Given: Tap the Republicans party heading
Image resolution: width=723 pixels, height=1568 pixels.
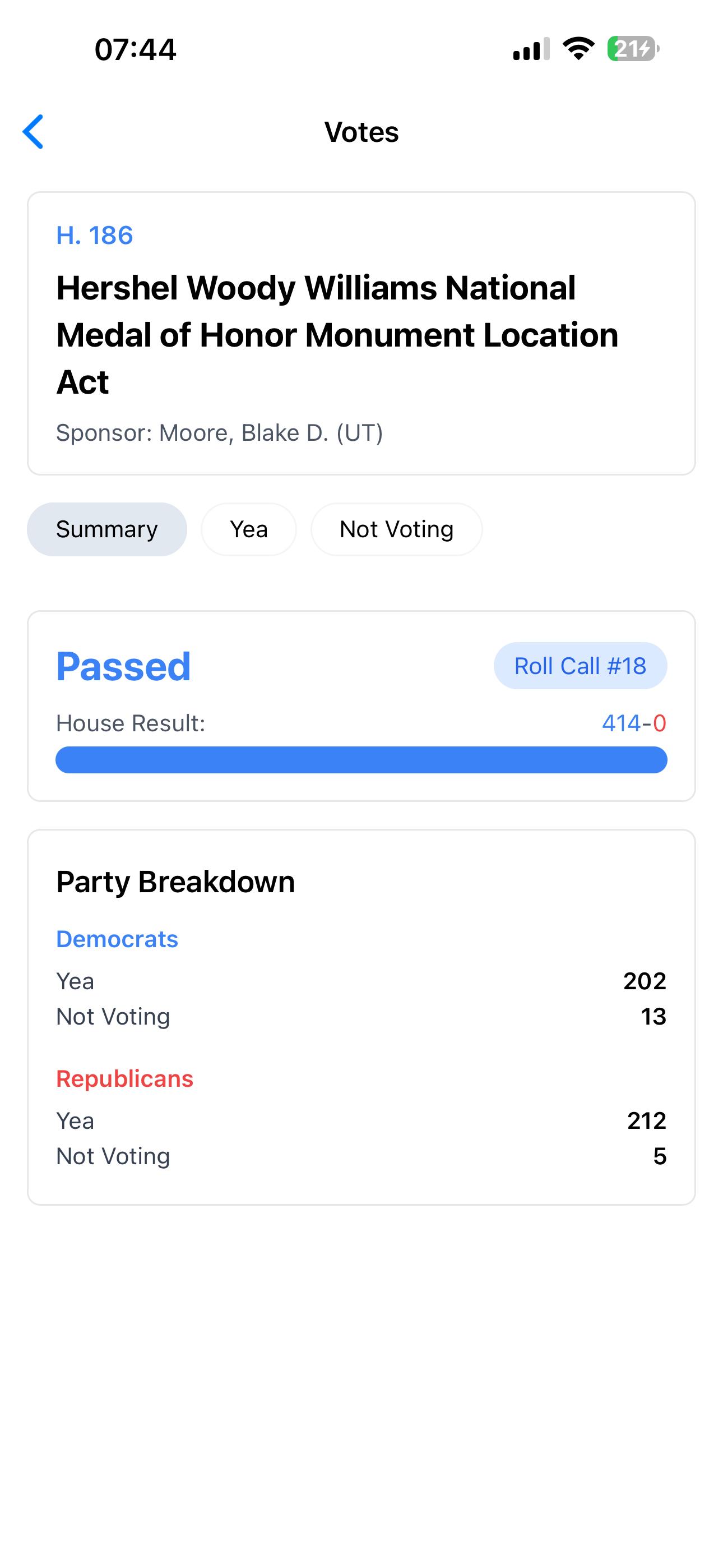Looking at the screenshot, I should [x=125, y=1078].
